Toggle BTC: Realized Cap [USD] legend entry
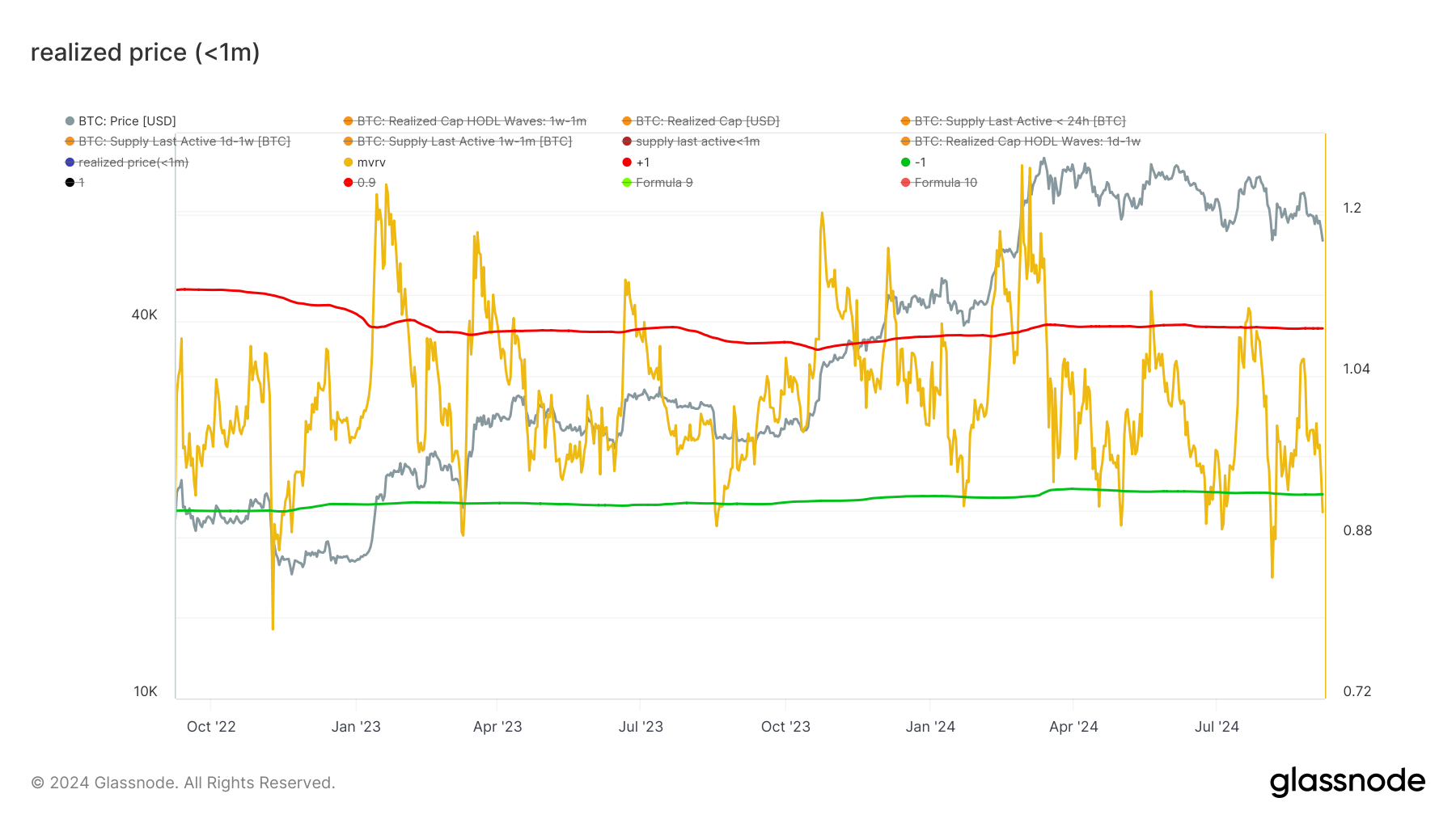This screenshot has width=1456, height=819. click(700, 121)
